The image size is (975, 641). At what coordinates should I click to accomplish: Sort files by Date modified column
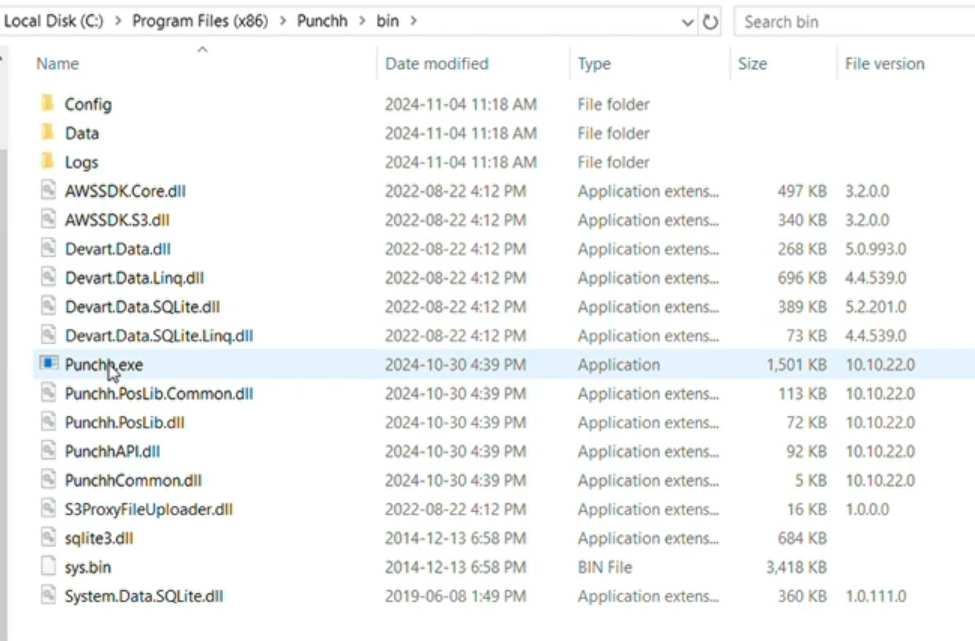point(437,63)
